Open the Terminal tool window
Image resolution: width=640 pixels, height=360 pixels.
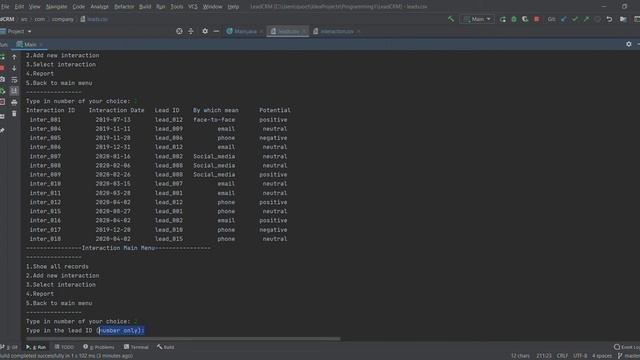click(x=136, y=347)
